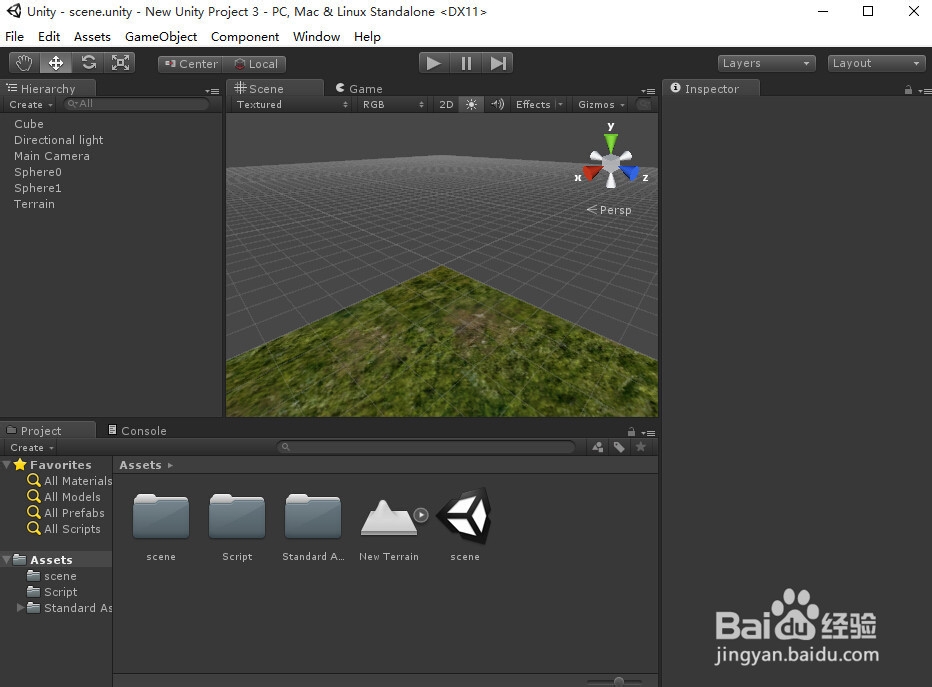Screen dimensions: 932x687
Task: Select All Prefabs favorite search
Action: point(66,512)
